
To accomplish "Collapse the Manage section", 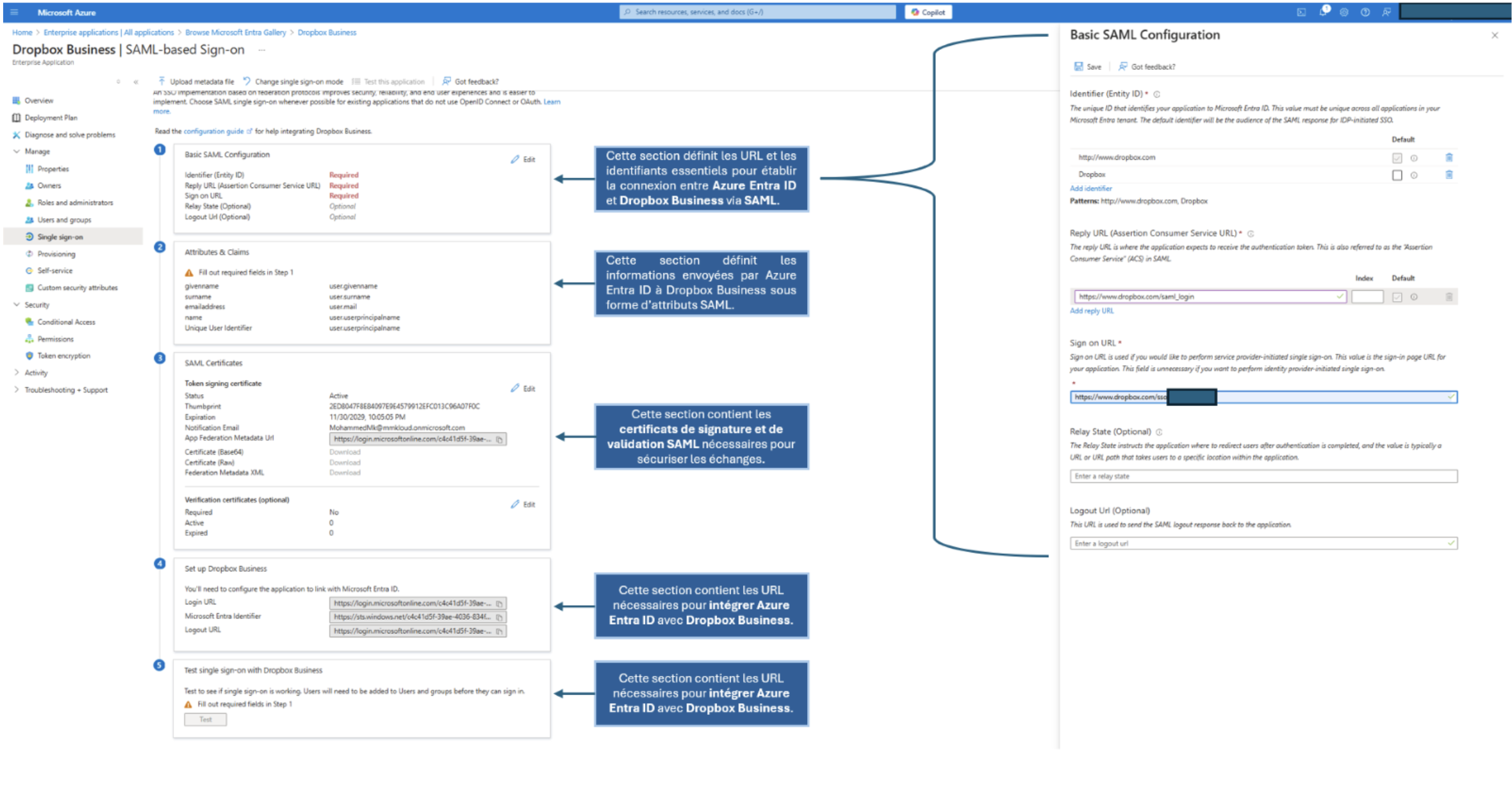I will (x=17, y=152).
